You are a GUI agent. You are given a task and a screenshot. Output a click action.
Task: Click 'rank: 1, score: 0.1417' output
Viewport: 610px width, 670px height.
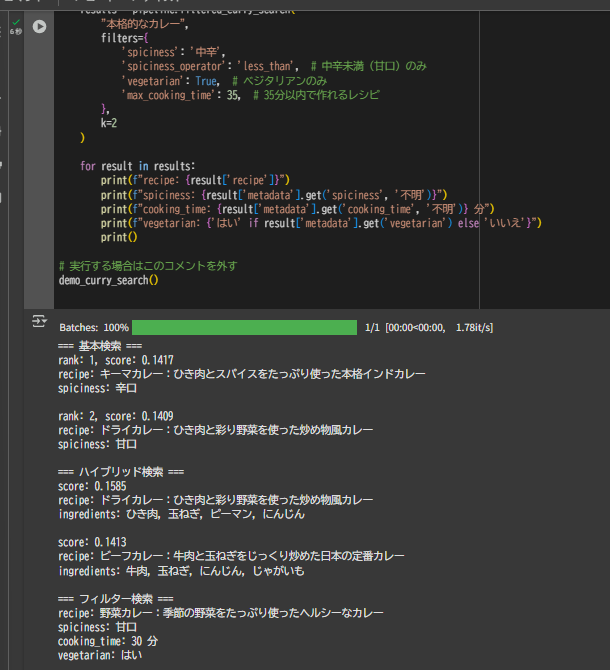coord(116,360)
